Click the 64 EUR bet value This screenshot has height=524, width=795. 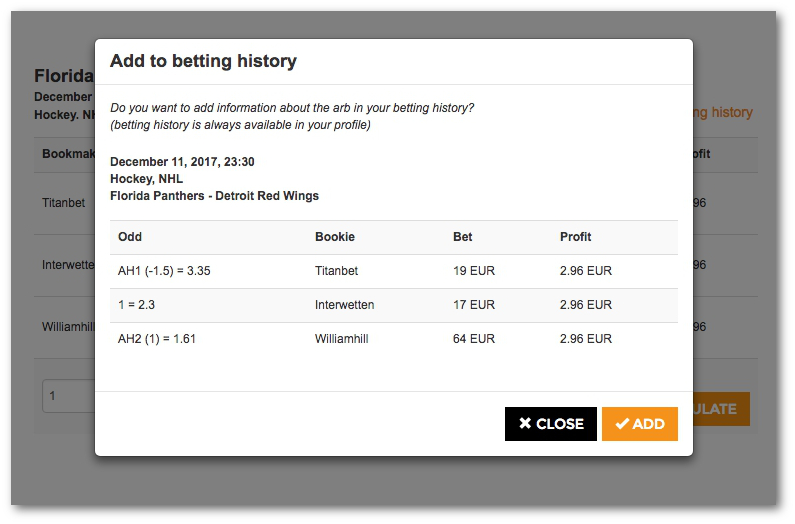click(474, 339)
